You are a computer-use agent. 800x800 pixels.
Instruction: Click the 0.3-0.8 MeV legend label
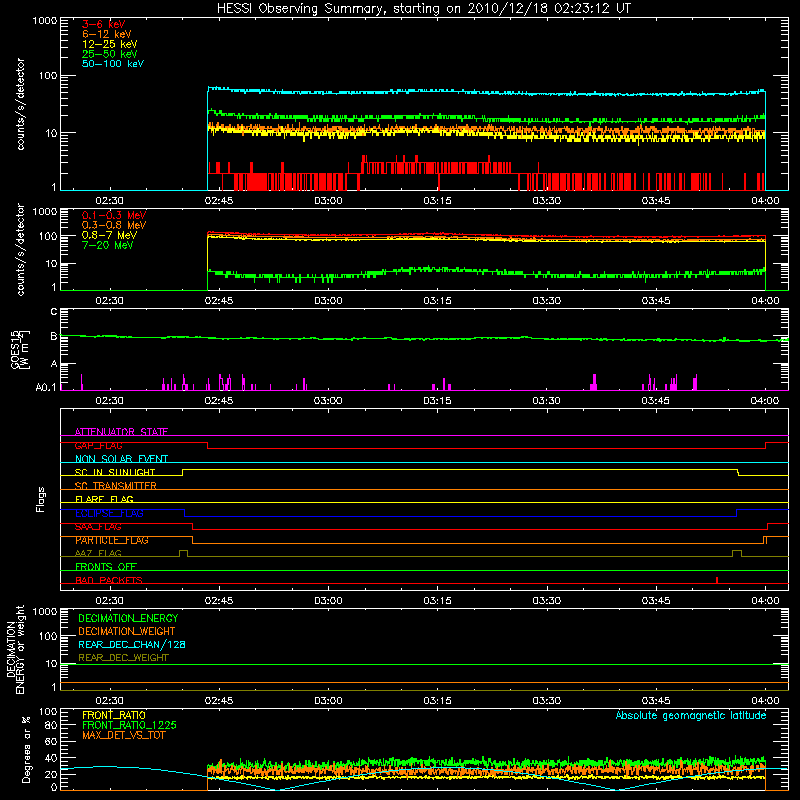114,225
